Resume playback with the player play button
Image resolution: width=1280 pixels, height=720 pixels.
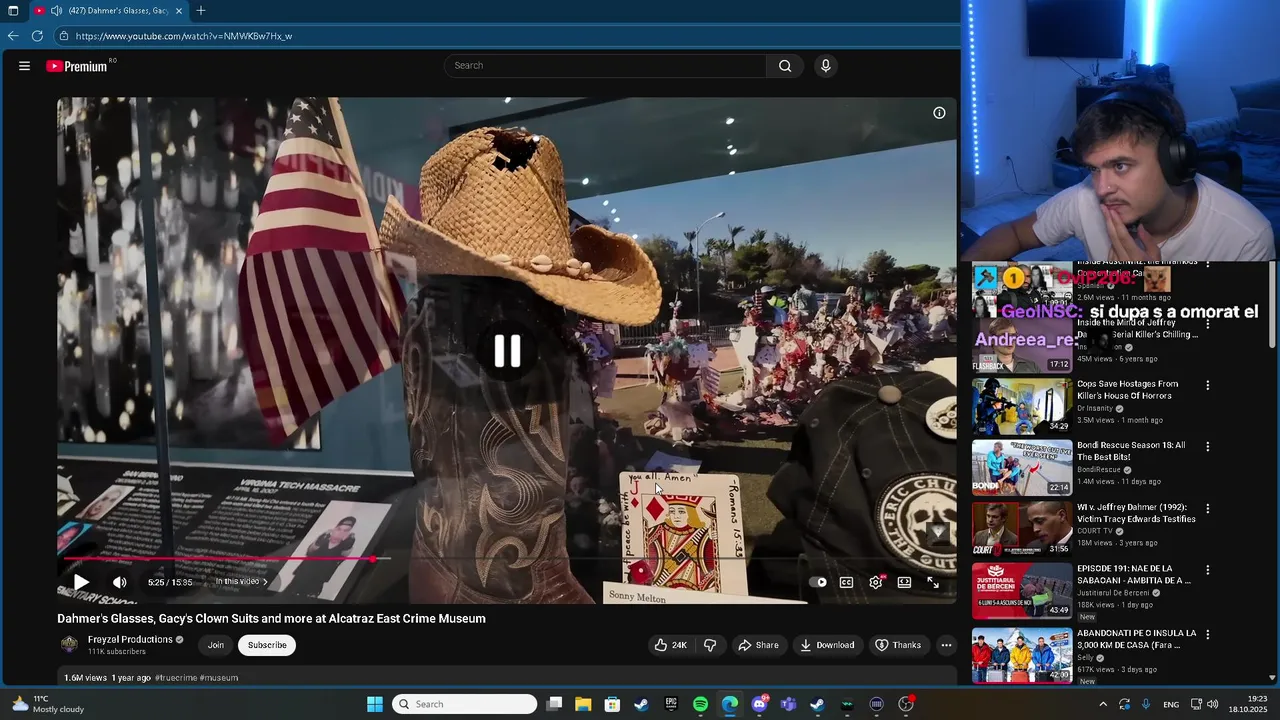tap(81, 582)
